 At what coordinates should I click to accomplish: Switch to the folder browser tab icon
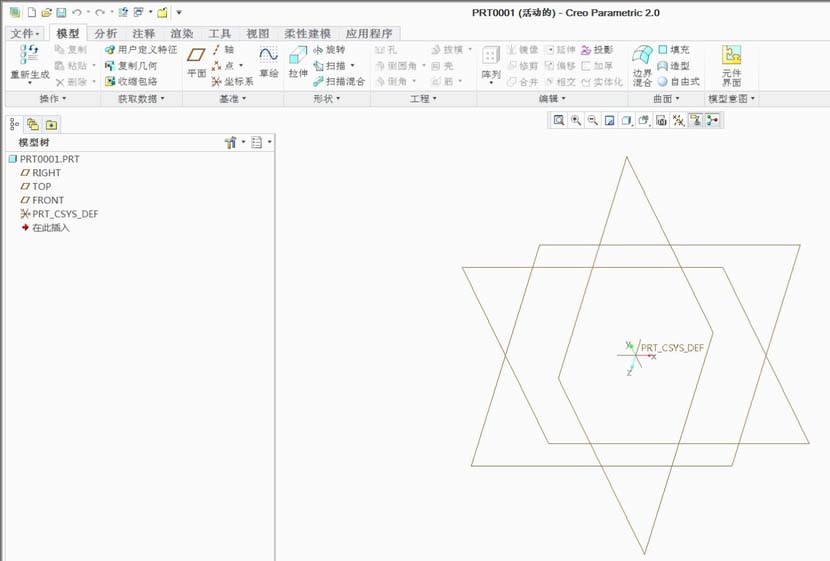tap(33, 124)
